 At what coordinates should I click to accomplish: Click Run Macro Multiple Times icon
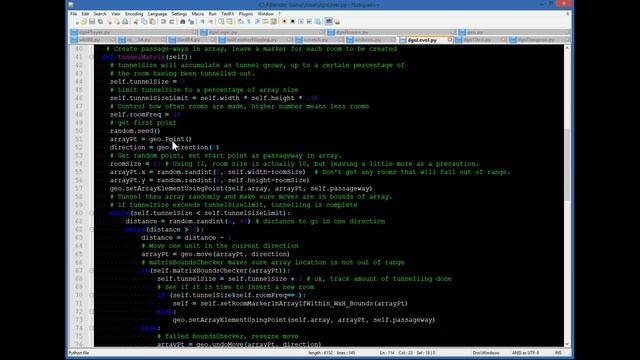pyautogui.click(x=309, y=21)
